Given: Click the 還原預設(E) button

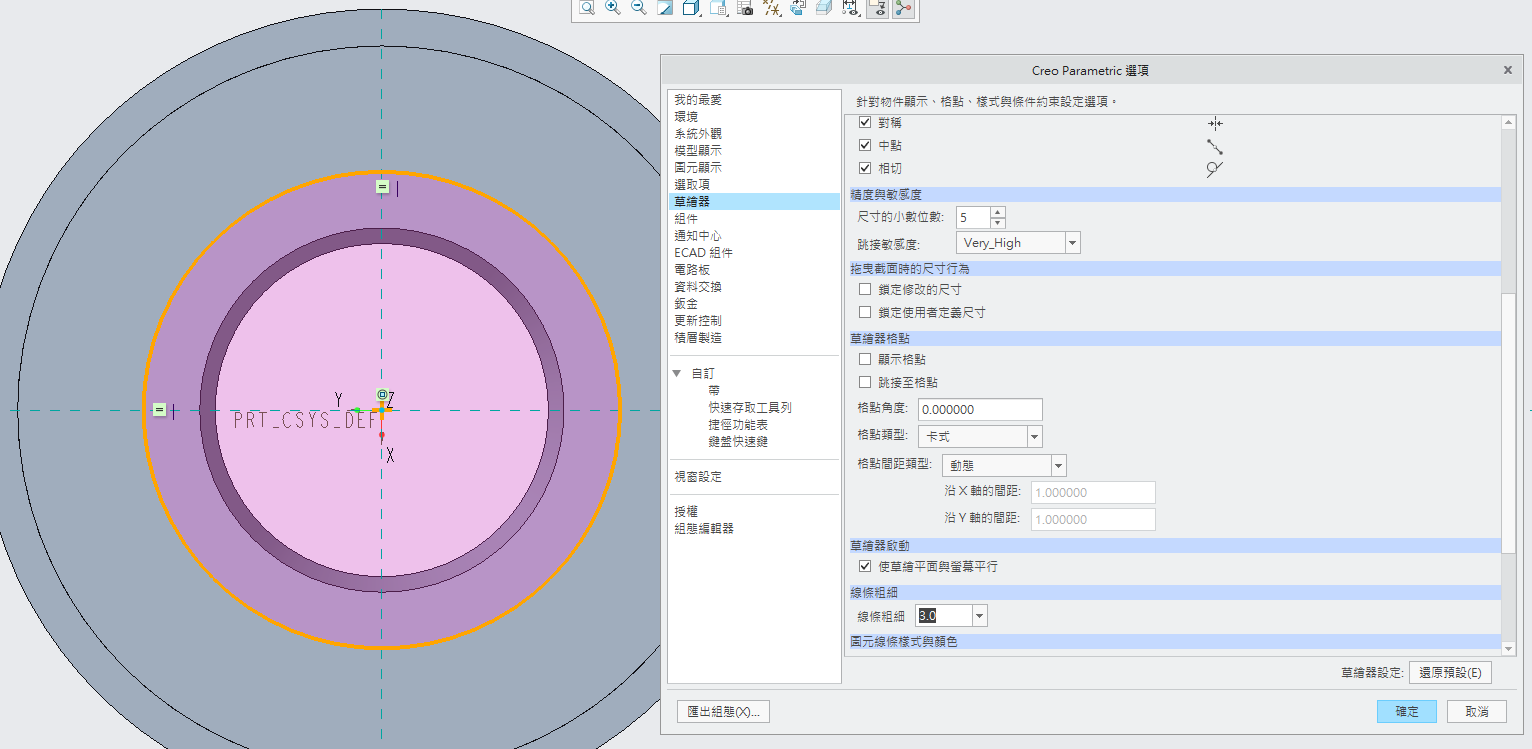Looking at the screenshot, I should tap(1449, 672).
